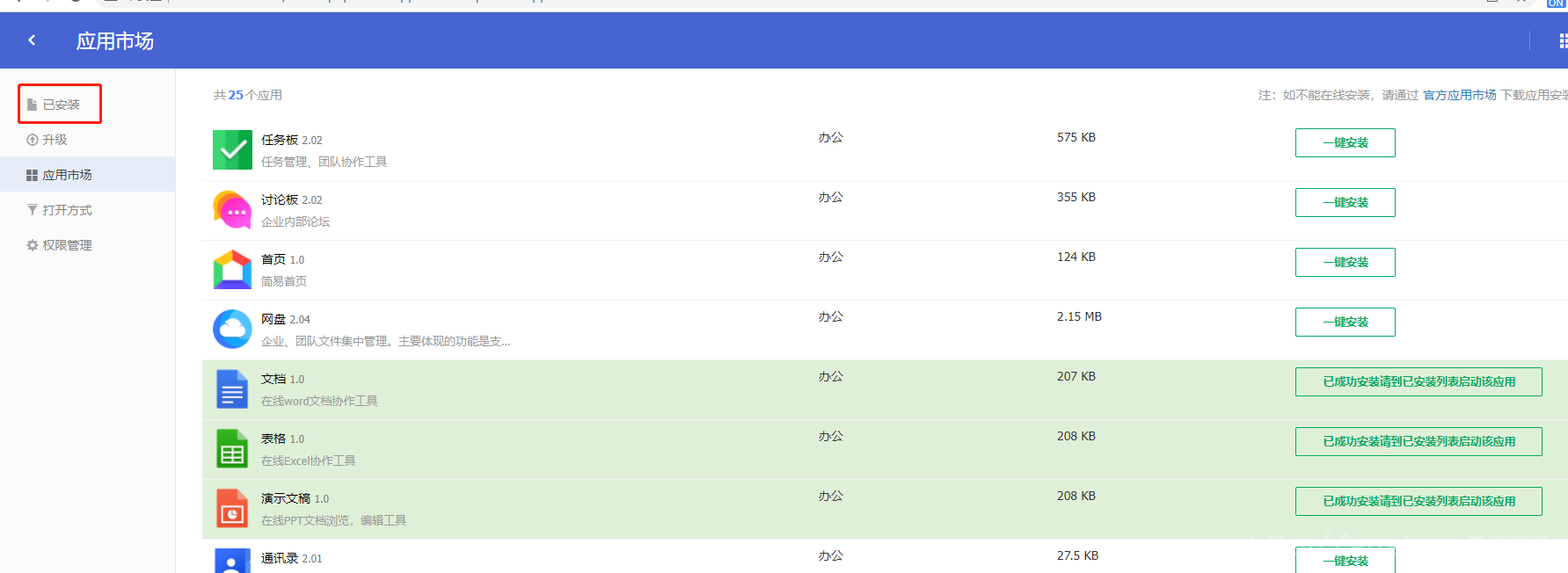The image size is (1568, 573).
Task: Open the grid menu icon in header
Action: click(1563, 40)
